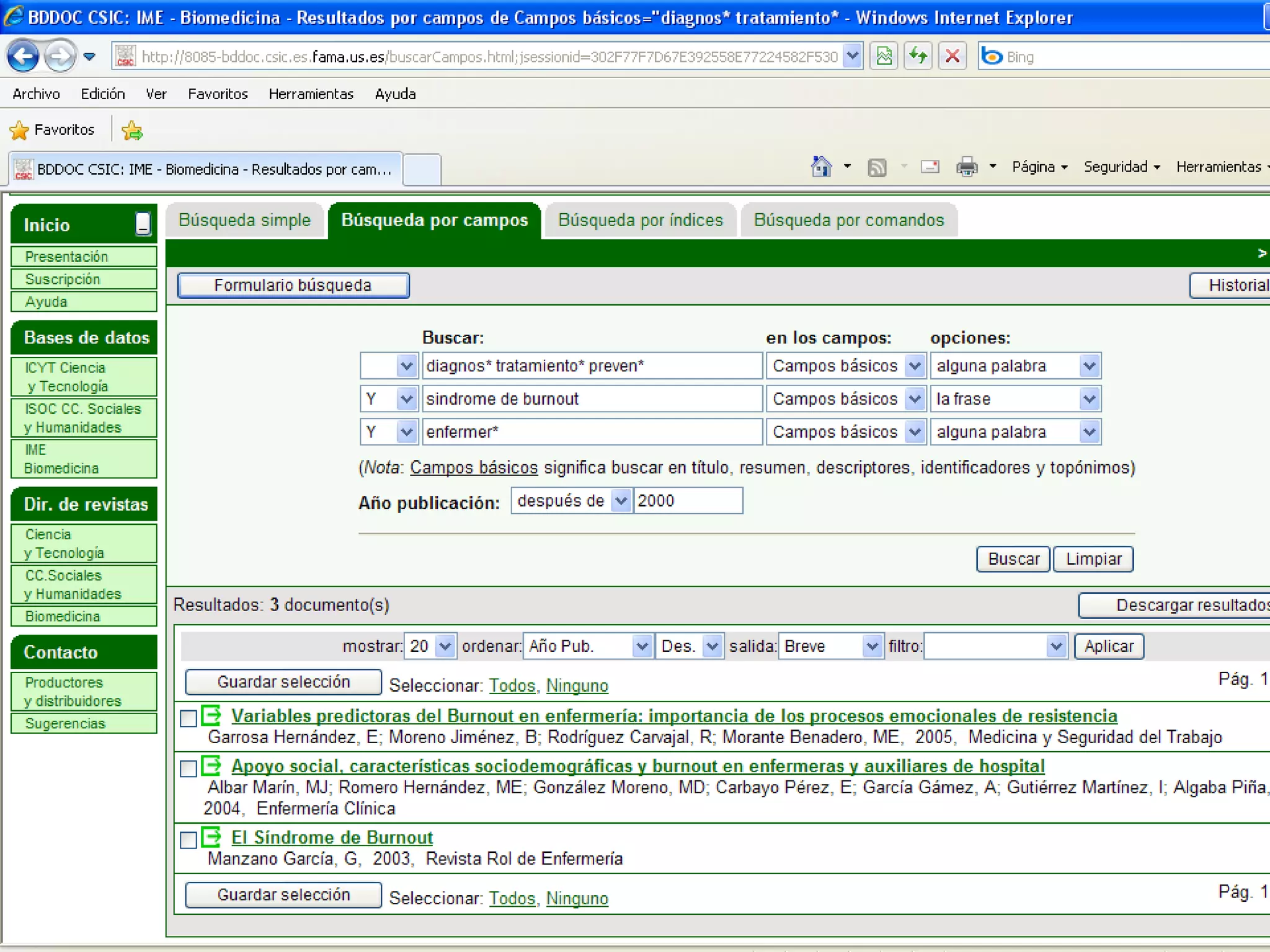Tick the checkbox for 'El Síndrome de Burnout'
Screen dimensions: 1270x952
tap(189, 840)
